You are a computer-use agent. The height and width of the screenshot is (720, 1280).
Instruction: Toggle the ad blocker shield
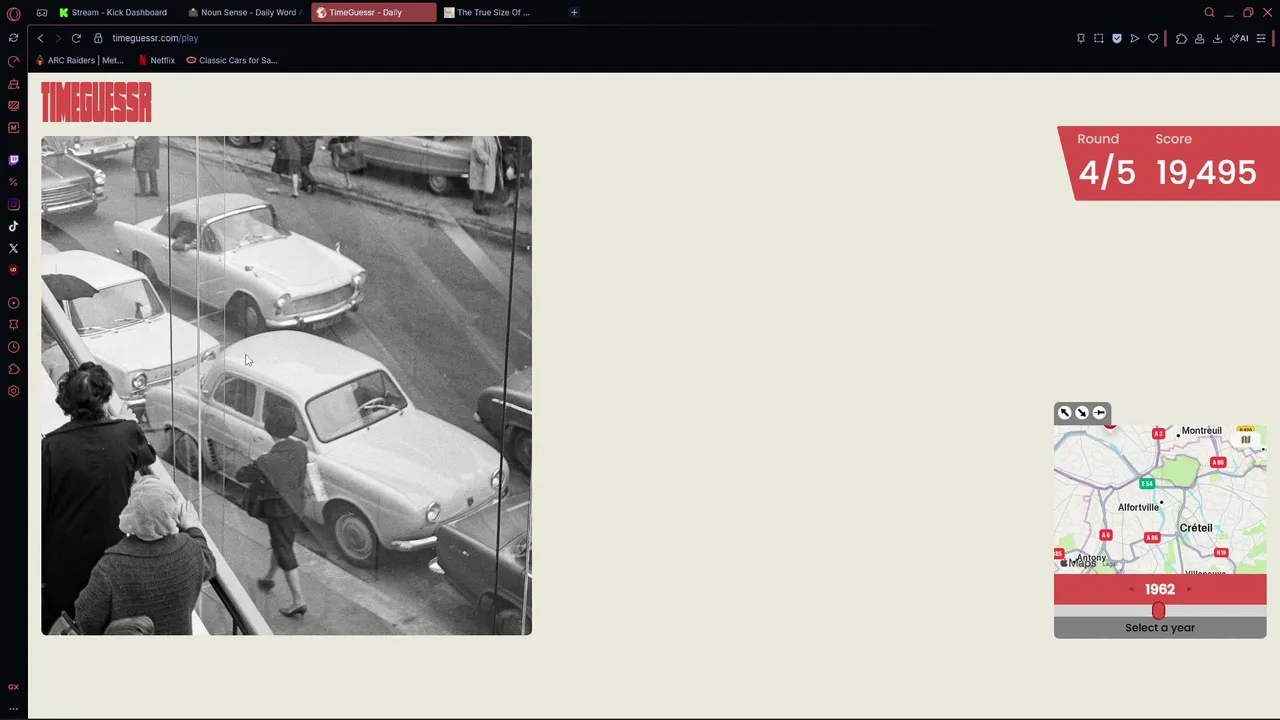(1117, 38)
